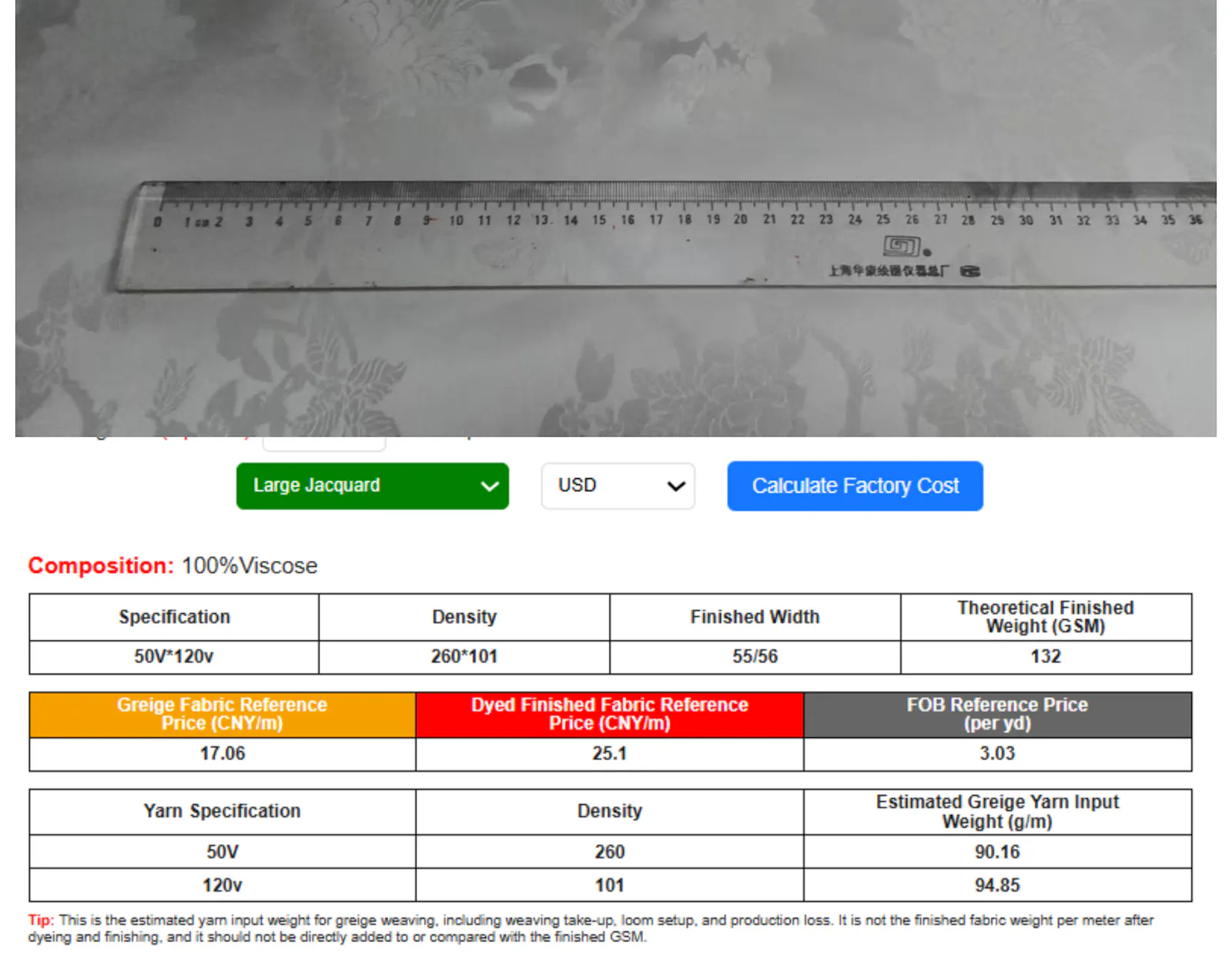
Task: Click the Finished Width header
Action: (x=755, y=617)
